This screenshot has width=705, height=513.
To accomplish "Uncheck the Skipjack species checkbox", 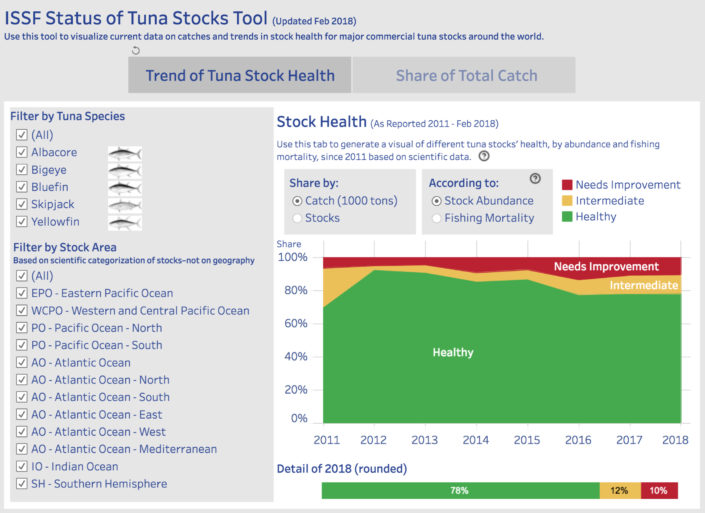I will [x=22, y=204].
